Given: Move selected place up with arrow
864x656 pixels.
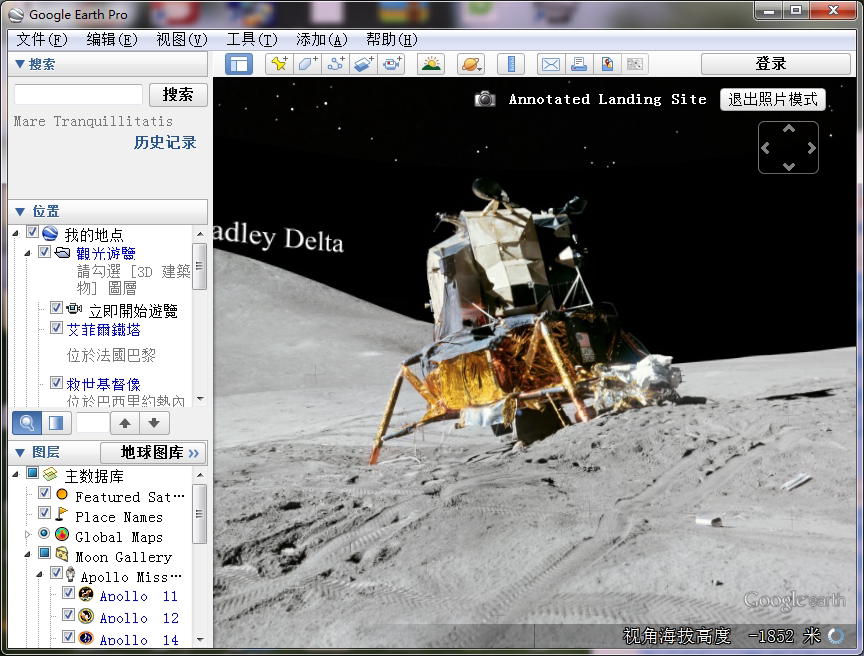Looking at the screenshot, I should coord(125,423).
